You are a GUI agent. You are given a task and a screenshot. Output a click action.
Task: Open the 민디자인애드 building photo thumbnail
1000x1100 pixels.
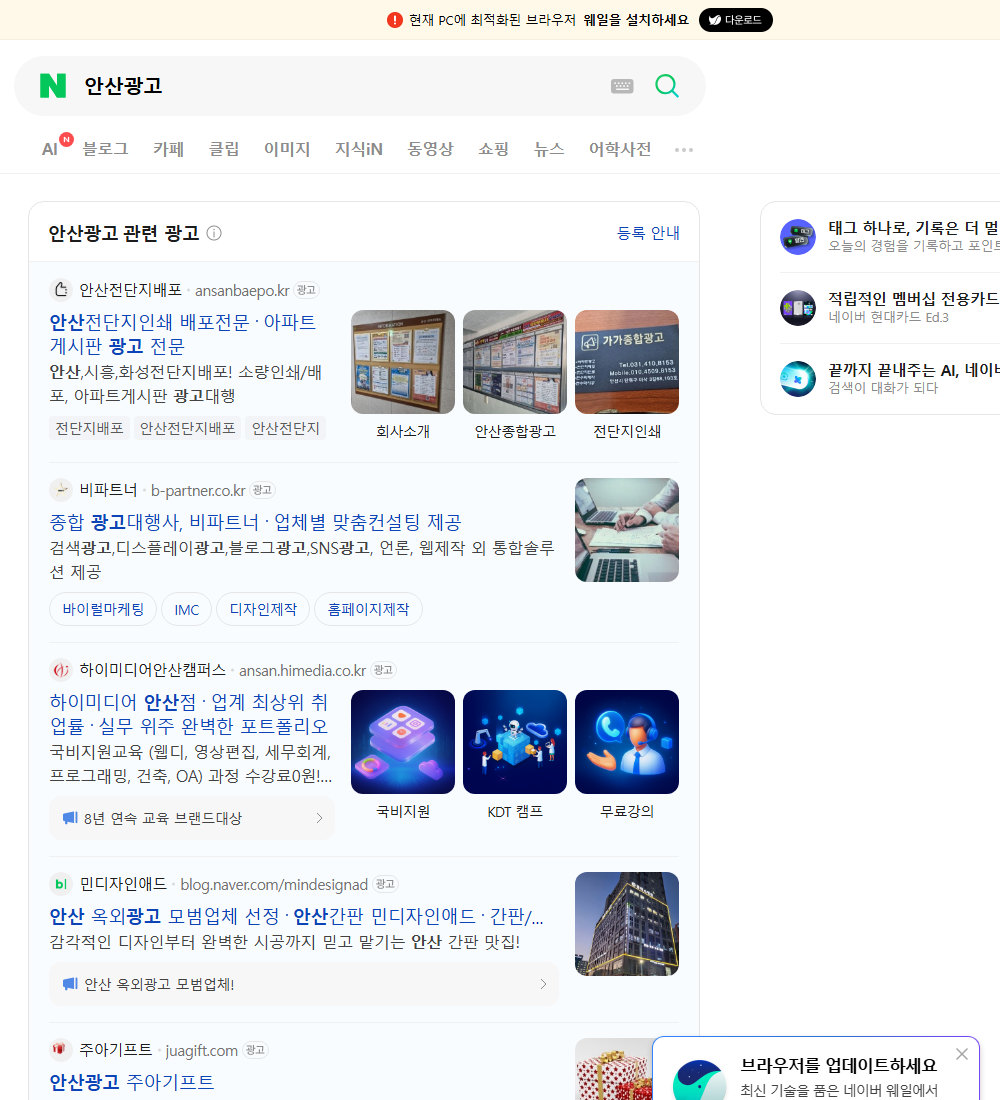click(x=627, y=924)
